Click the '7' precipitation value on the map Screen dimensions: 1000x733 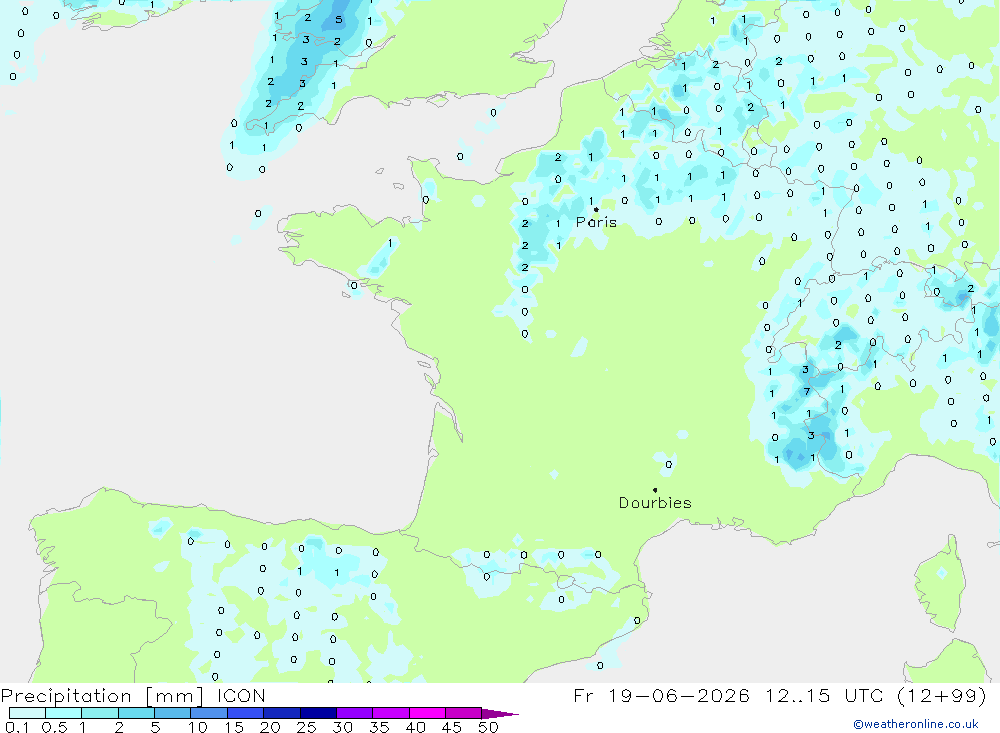[807, 392]
